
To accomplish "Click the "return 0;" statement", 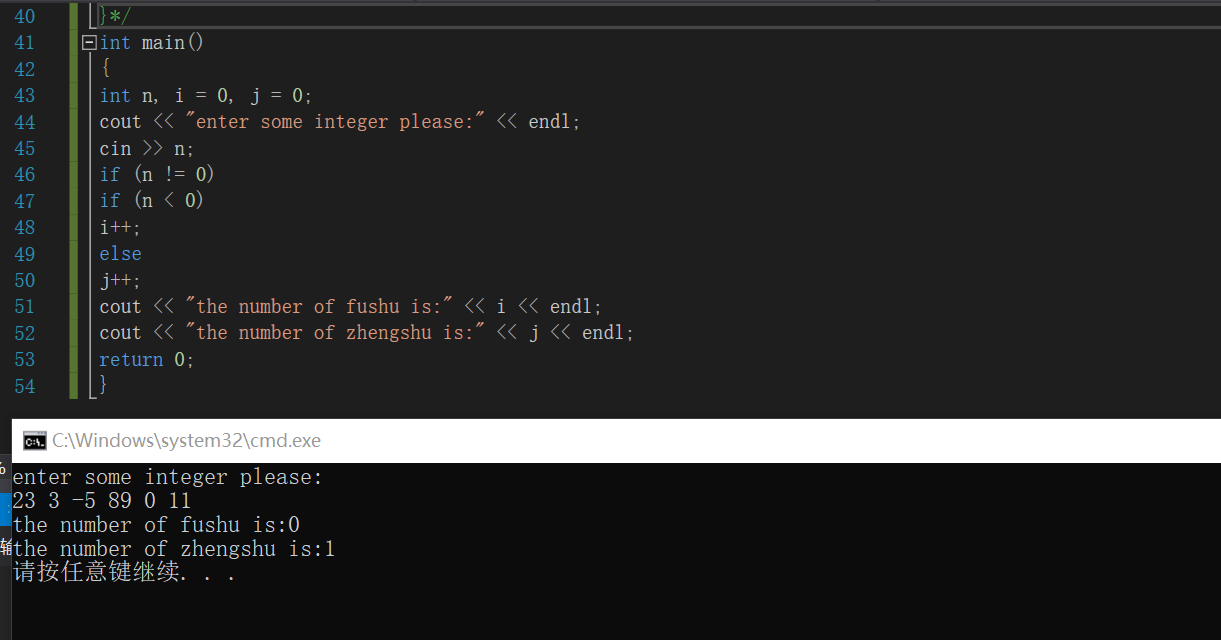I will (x=147, y=360).
